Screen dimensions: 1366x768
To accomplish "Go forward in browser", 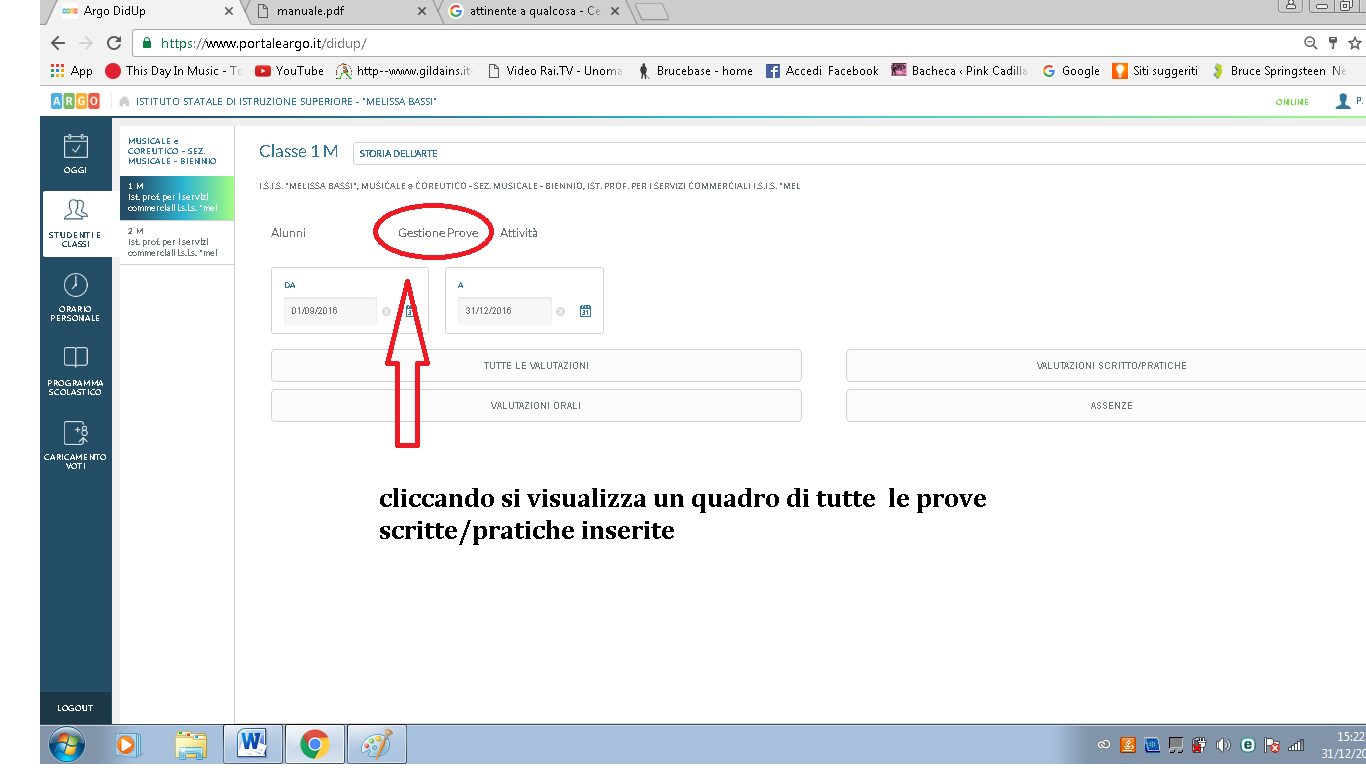I will (x=86, y=43).
